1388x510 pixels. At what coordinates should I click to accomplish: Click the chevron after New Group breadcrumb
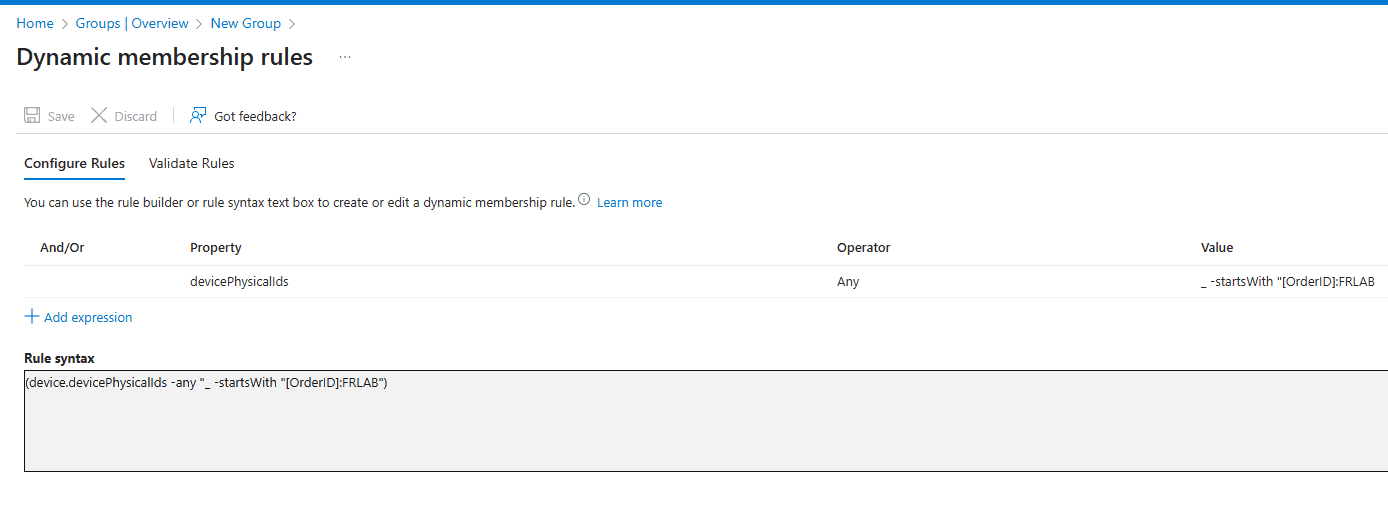pyautogui.click(x=292, y=23)
